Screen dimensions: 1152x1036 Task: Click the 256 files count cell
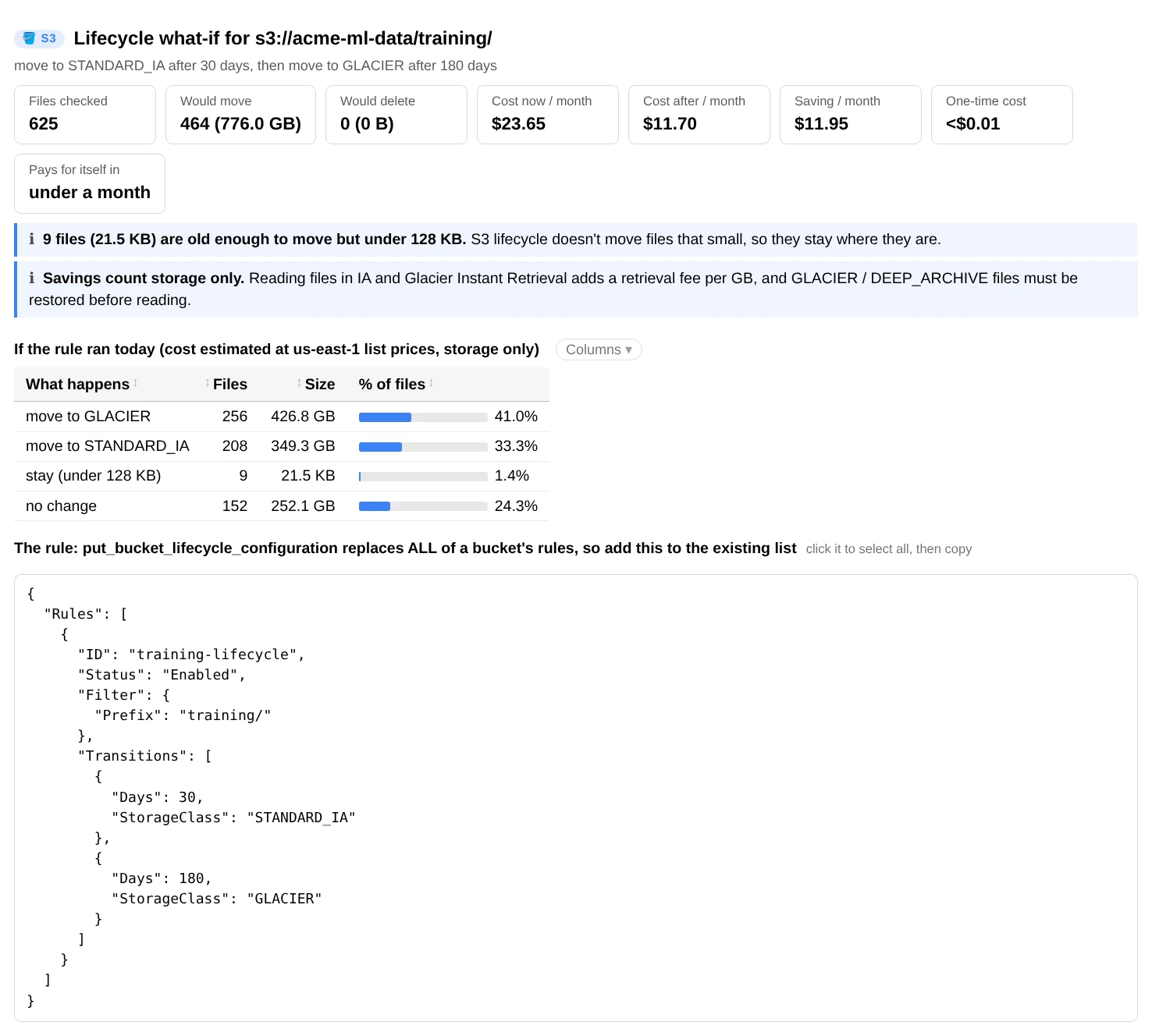coord(235,417)
